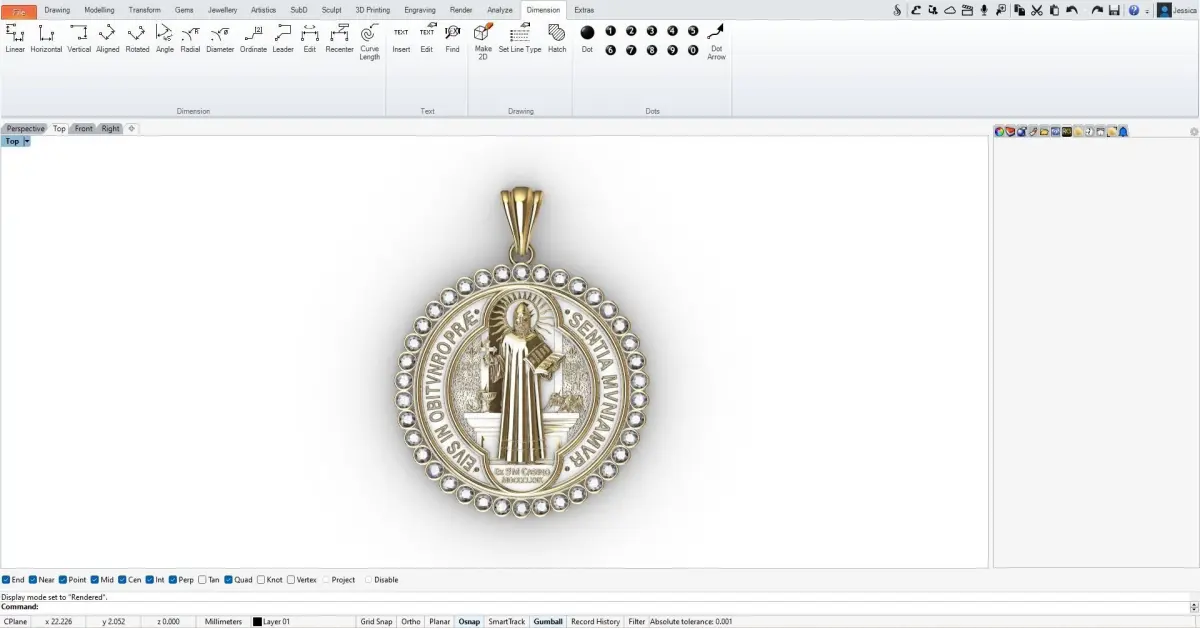This screenshot has height=628, width=1200.
Task: Select the Ordinate dimension tool
Action: point(253,38)
